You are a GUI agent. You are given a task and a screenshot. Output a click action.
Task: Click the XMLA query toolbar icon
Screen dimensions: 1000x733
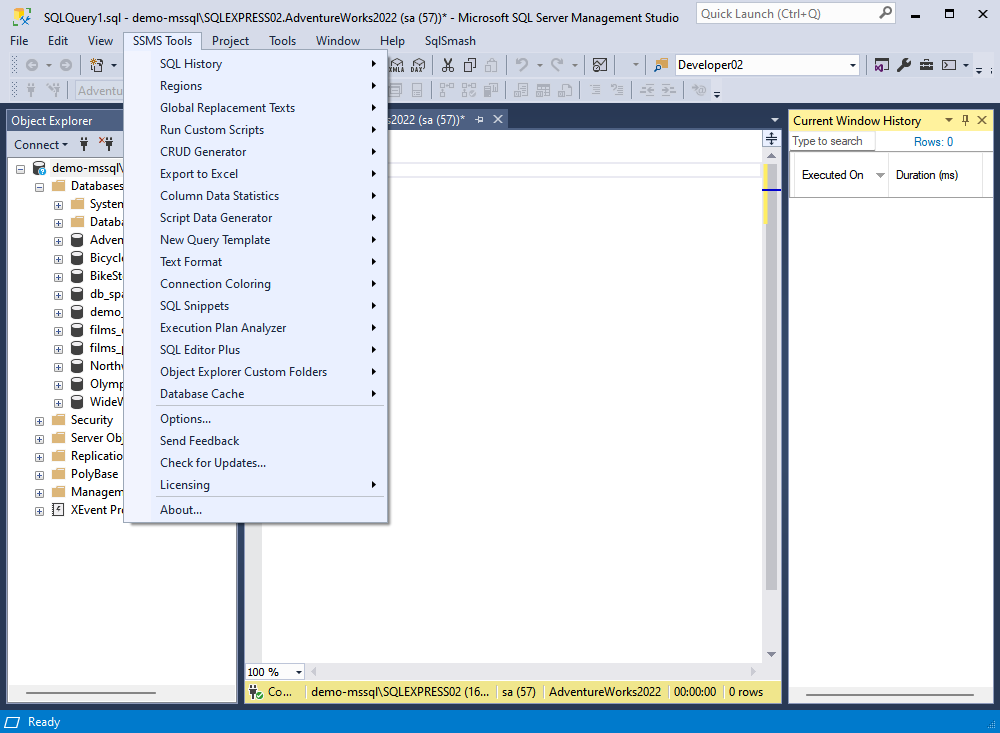(397, 65)
